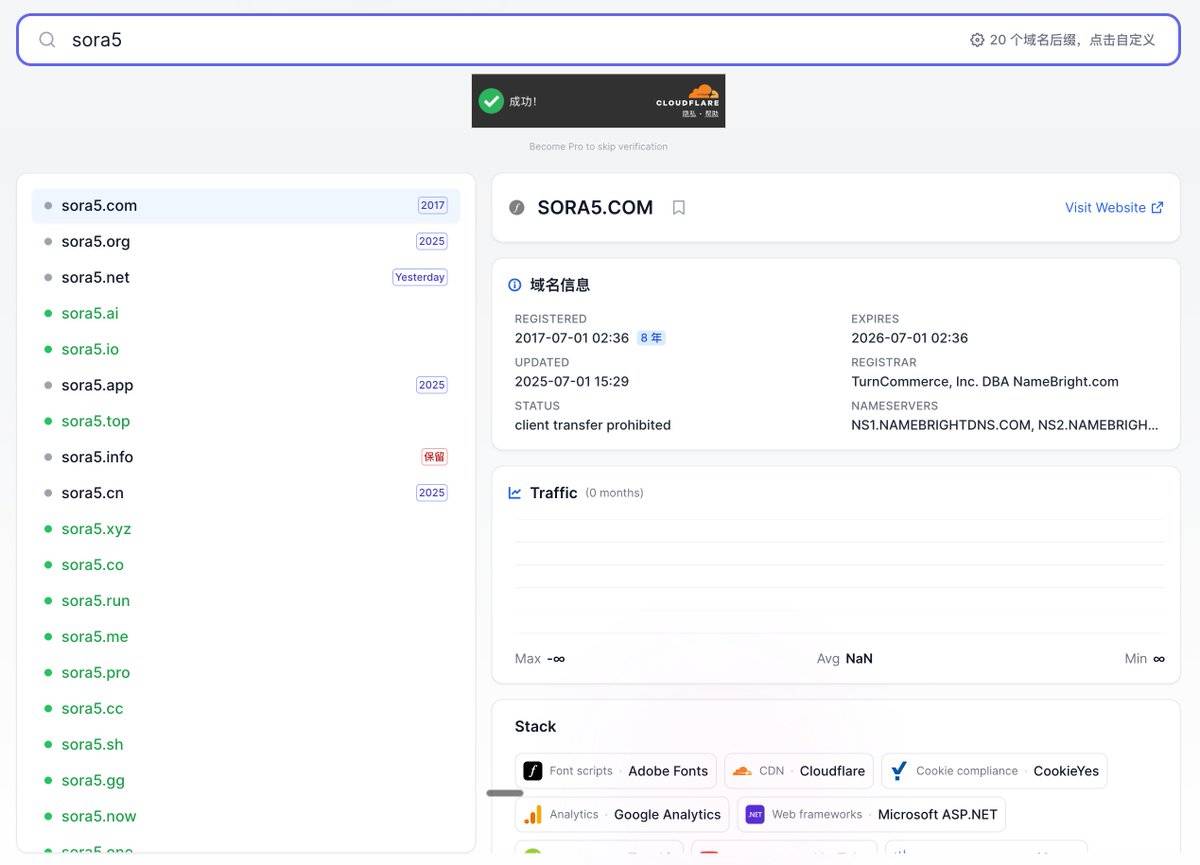Screen dimensions: 1200x865
Task: Click the Become Pro to skip verification link
Action: coord(598,147)
